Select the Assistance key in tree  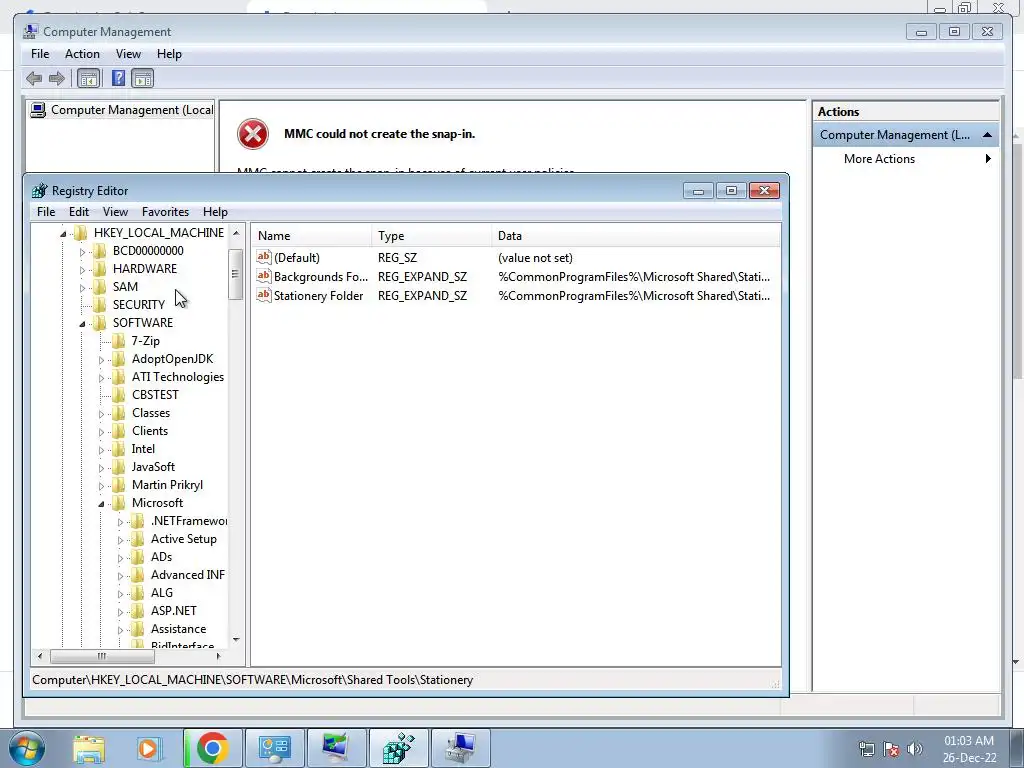178,629
